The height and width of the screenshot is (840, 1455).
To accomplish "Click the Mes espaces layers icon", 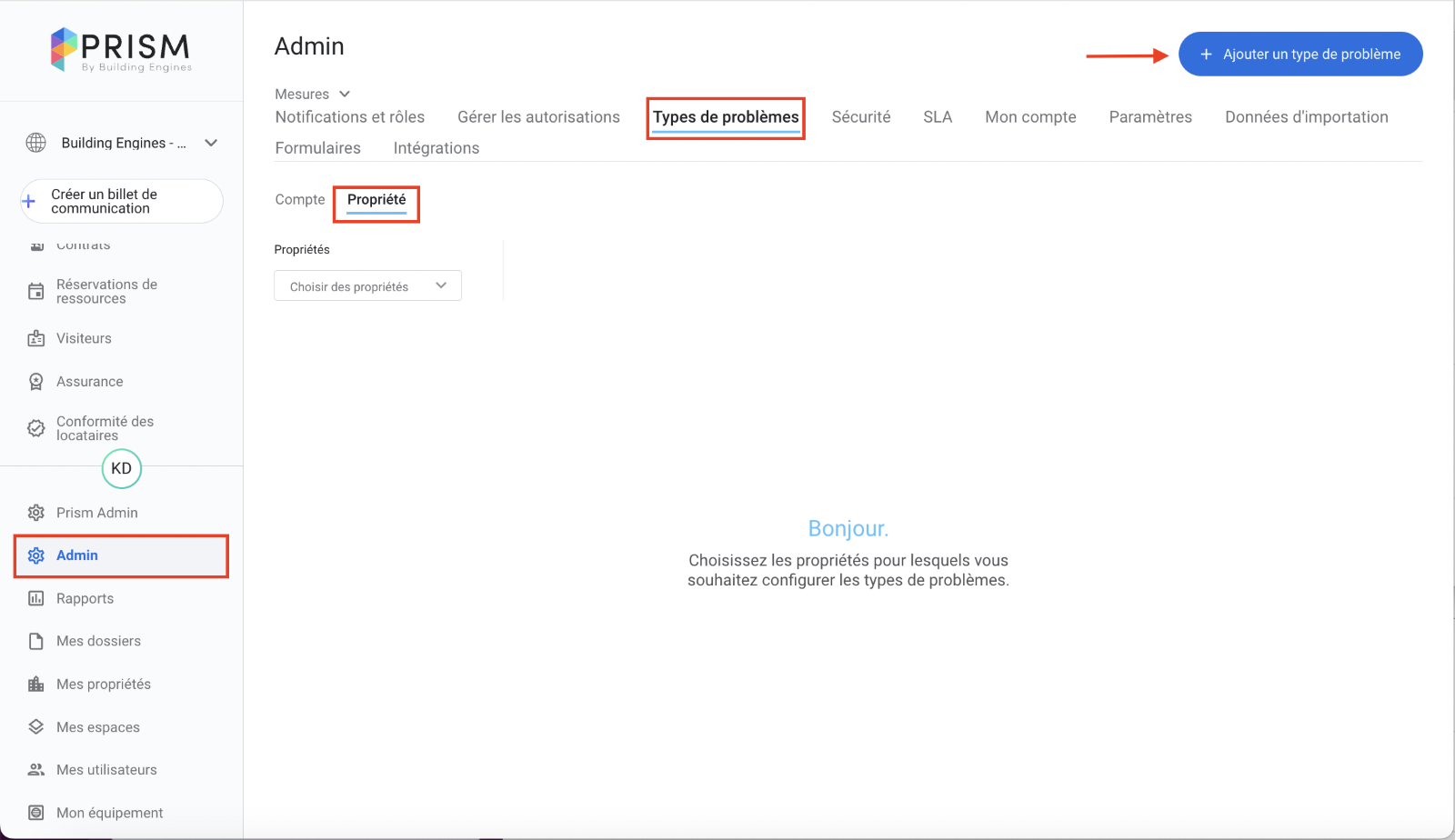I will [36, 727].
